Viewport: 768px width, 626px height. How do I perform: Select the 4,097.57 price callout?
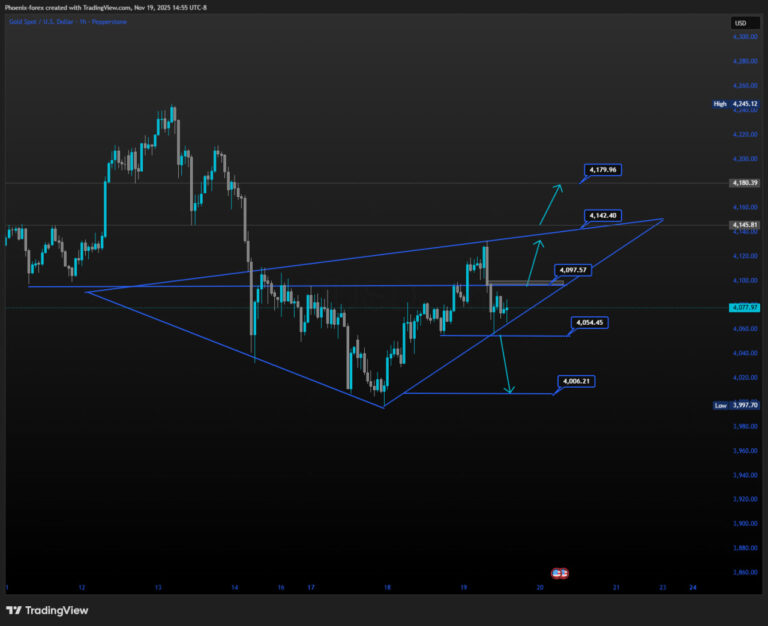pyautogui.click(x=573, y=270)
